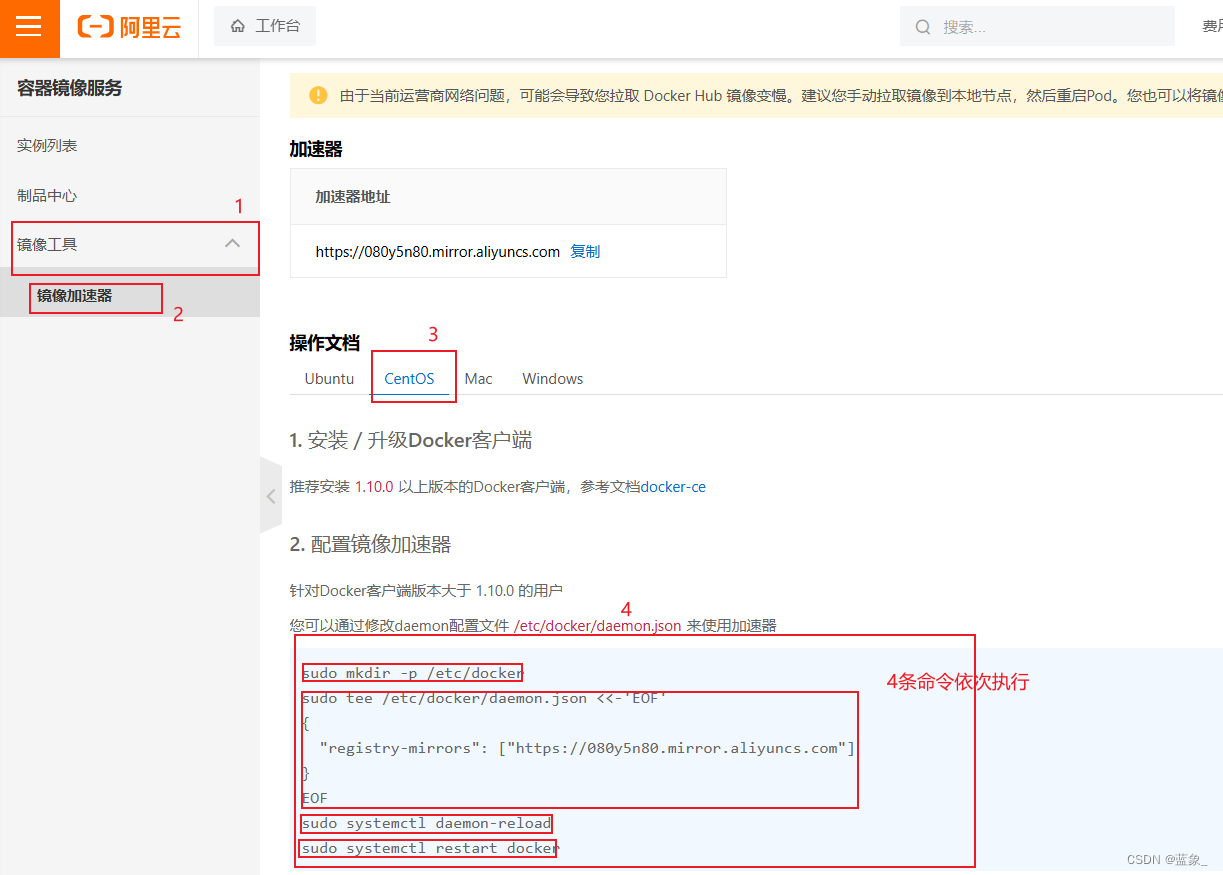Screen dimensions: 1223x875
Task: Collapse the sidebar with the arrow handle
Action: pyautogui.click(x=271, y=496)
